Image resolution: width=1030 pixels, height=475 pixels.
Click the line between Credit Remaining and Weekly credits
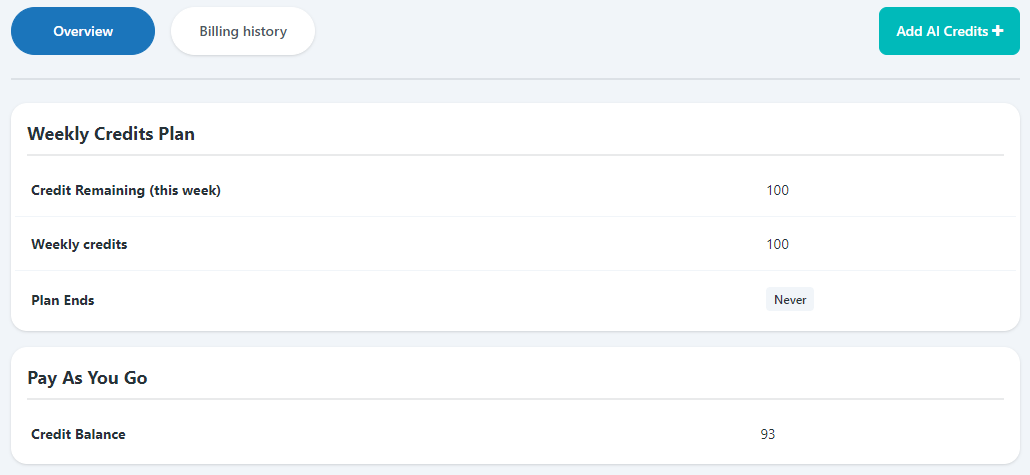tap(515, 217)
